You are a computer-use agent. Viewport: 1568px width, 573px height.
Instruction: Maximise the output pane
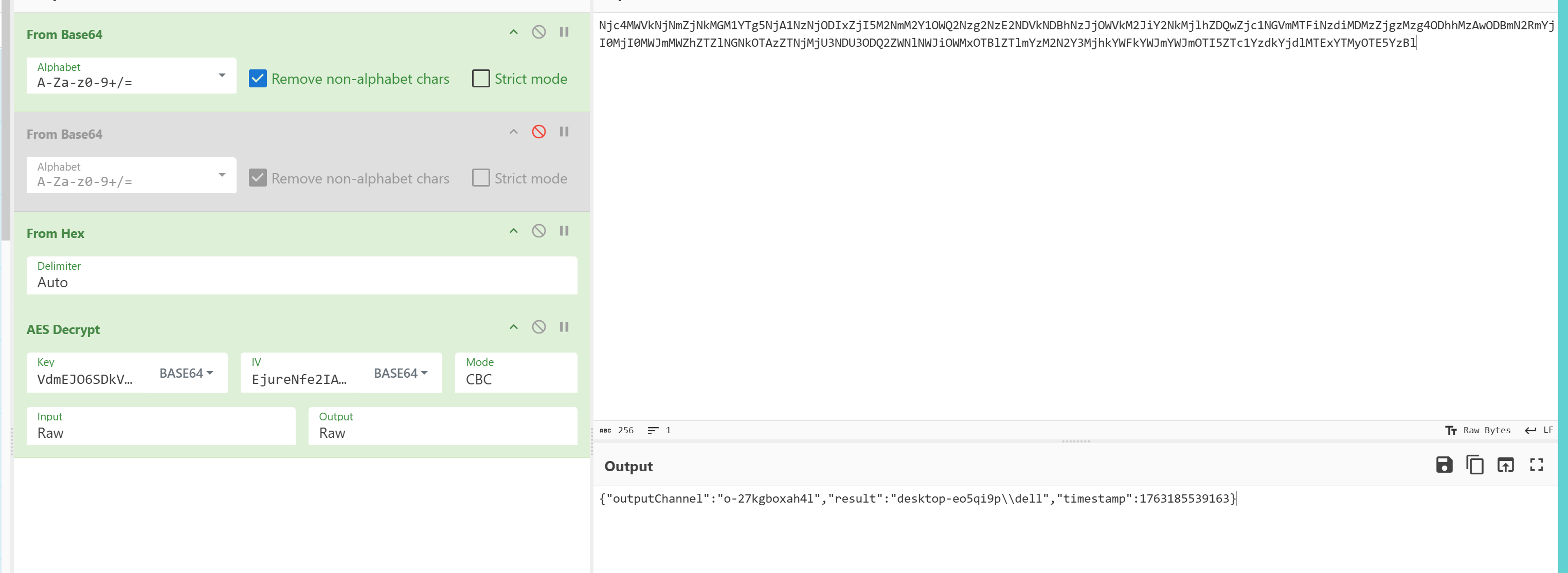[x=1536, y=465]
